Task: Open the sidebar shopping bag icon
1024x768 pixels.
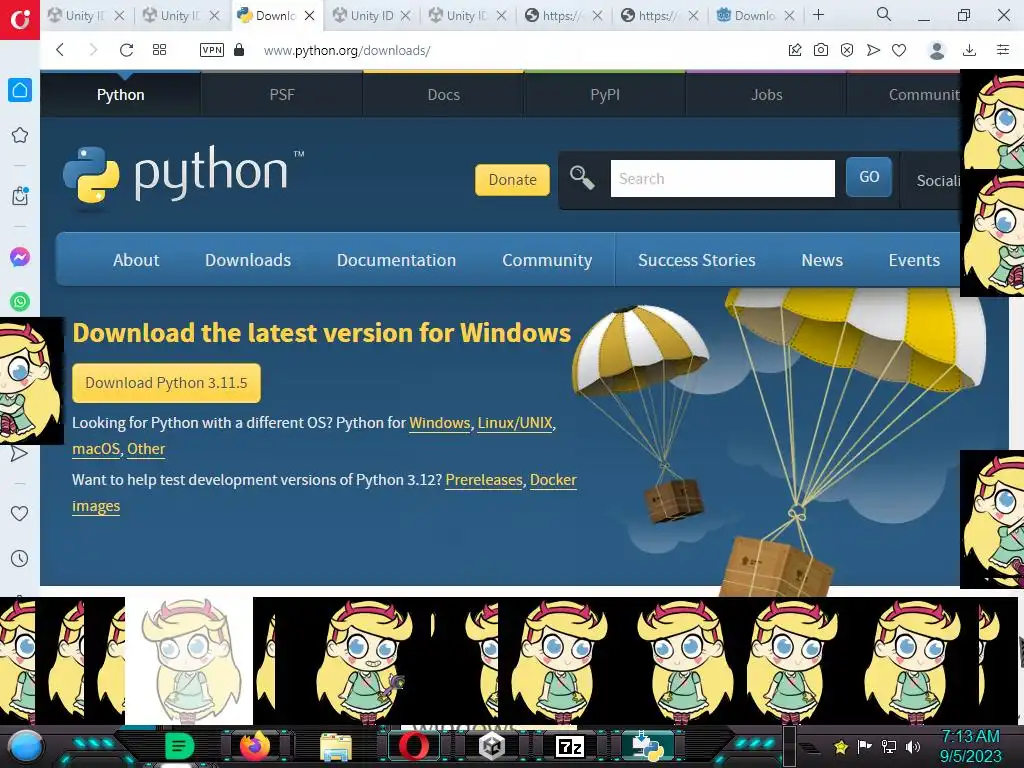Action: (x=20, y=196)
